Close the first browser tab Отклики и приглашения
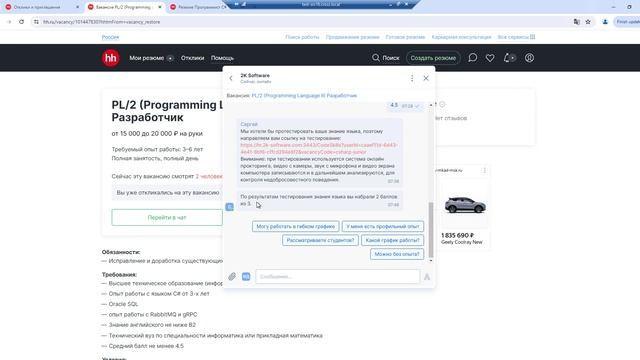Screen dimensions: 640x360 coord(78,7)
